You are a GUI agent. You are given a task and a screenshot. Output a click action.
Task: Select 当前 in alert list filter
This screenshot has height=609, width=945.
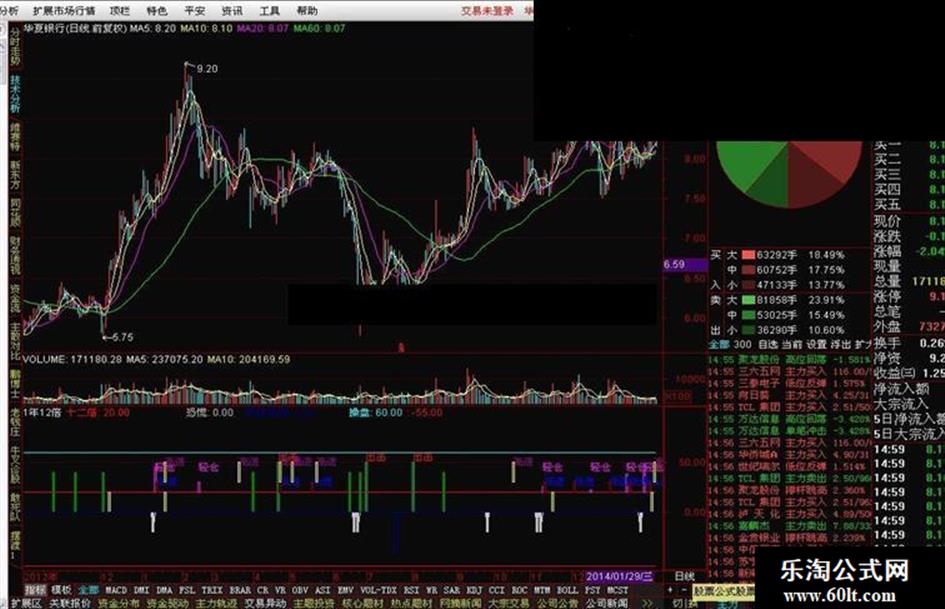coord(792,344)
